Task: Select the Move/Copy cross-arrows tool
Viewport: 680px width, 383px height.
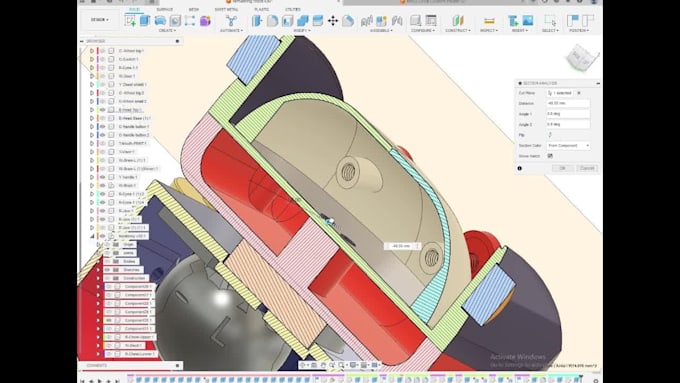Action: 333,20
